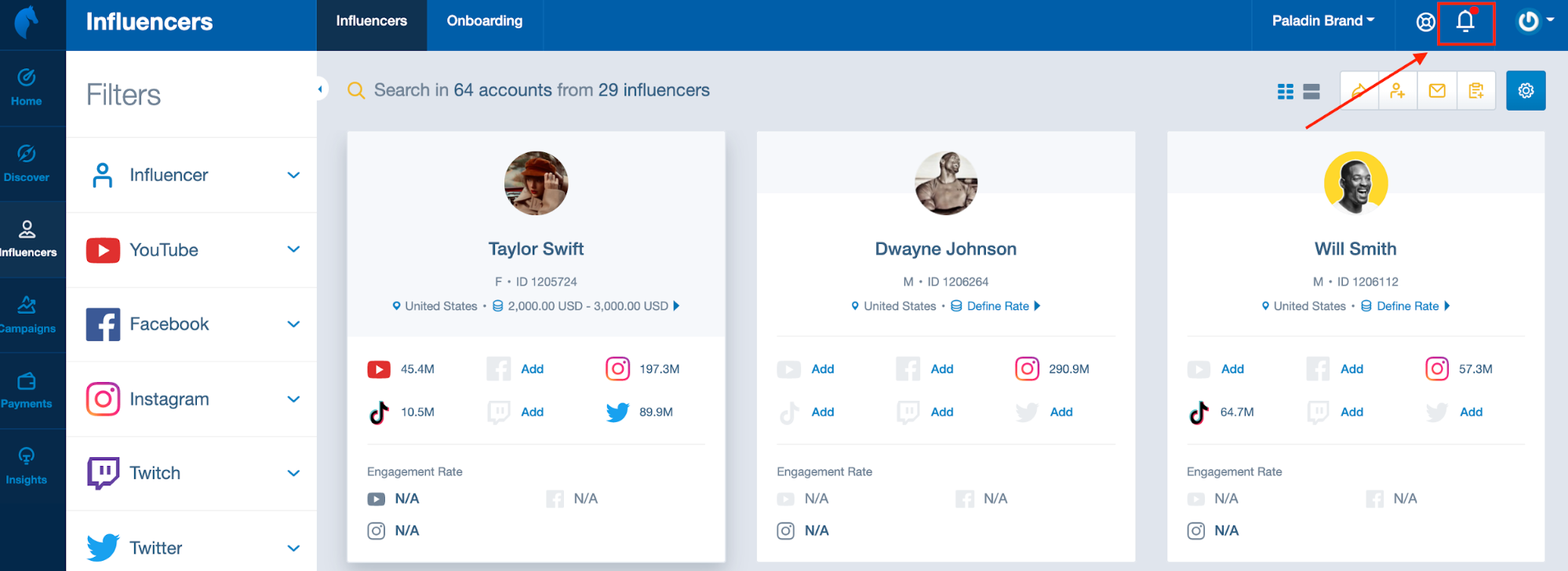
Task: Open the notifications bell icon
Action: 1464,22
